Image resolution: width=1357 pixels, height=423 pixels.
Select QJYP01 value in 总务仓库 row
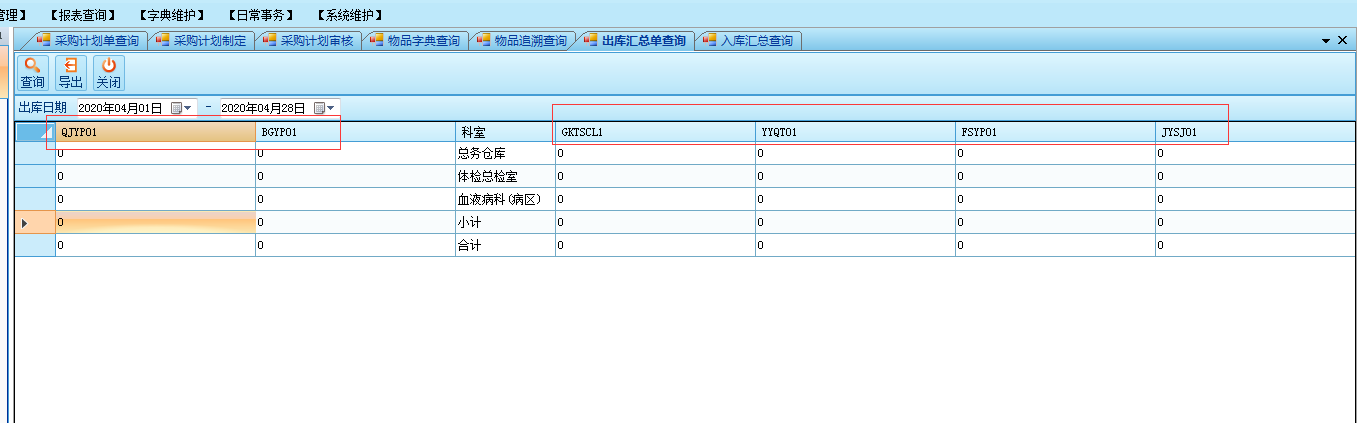click(155, 153)
